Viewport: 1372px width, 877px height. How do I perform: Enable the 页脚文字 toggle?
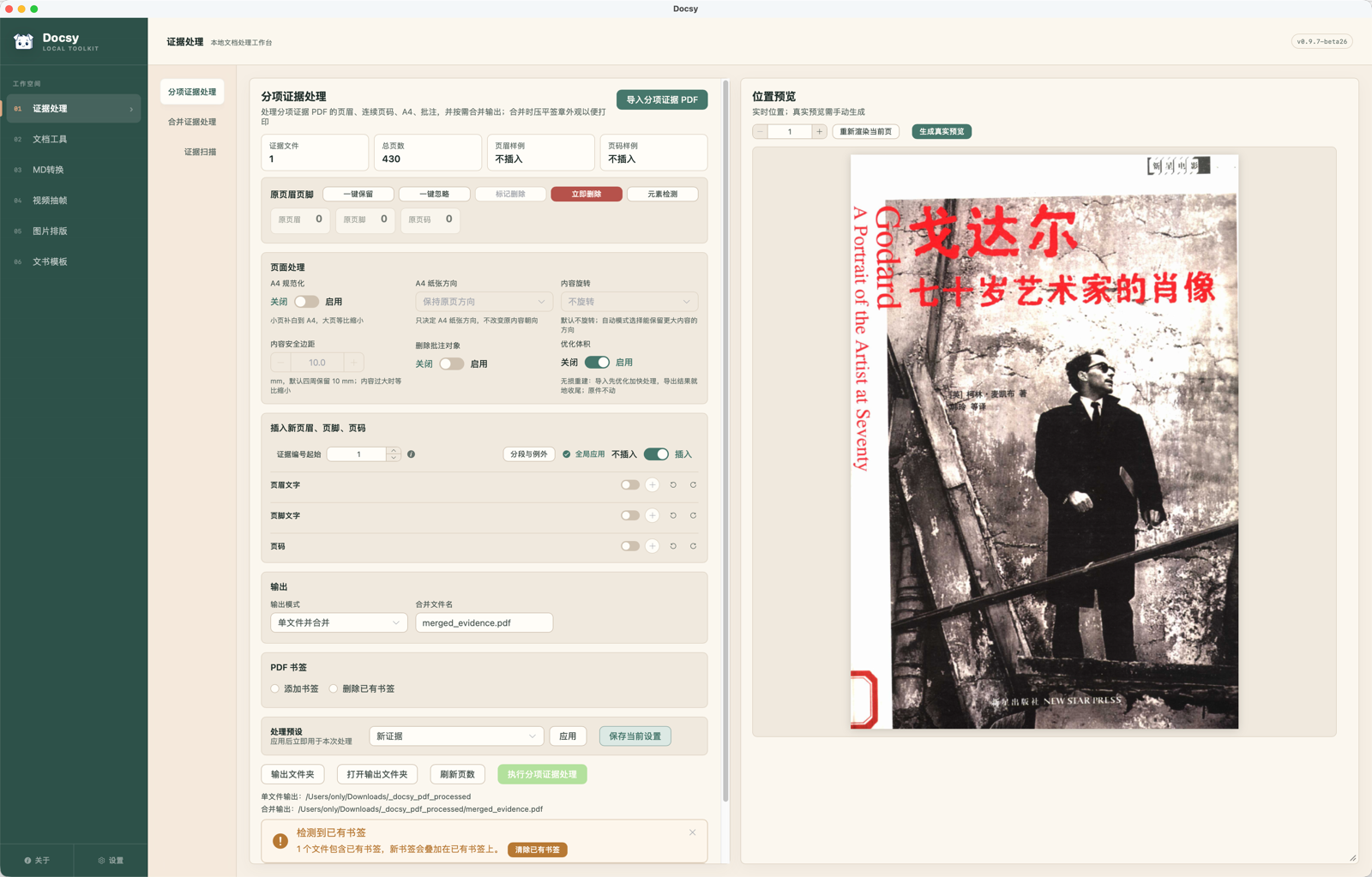click(630, 515)
